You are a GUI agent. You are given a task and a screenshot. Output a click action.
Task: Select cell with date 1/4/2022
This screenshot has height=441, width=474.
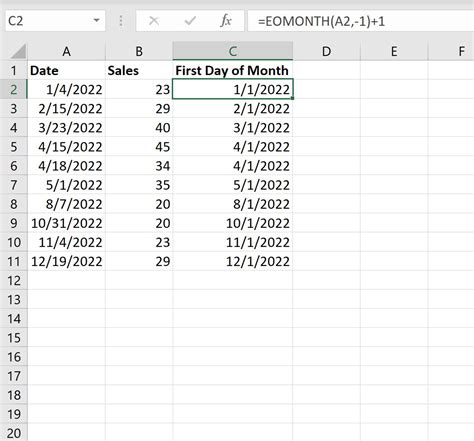(x=66, y=89)
